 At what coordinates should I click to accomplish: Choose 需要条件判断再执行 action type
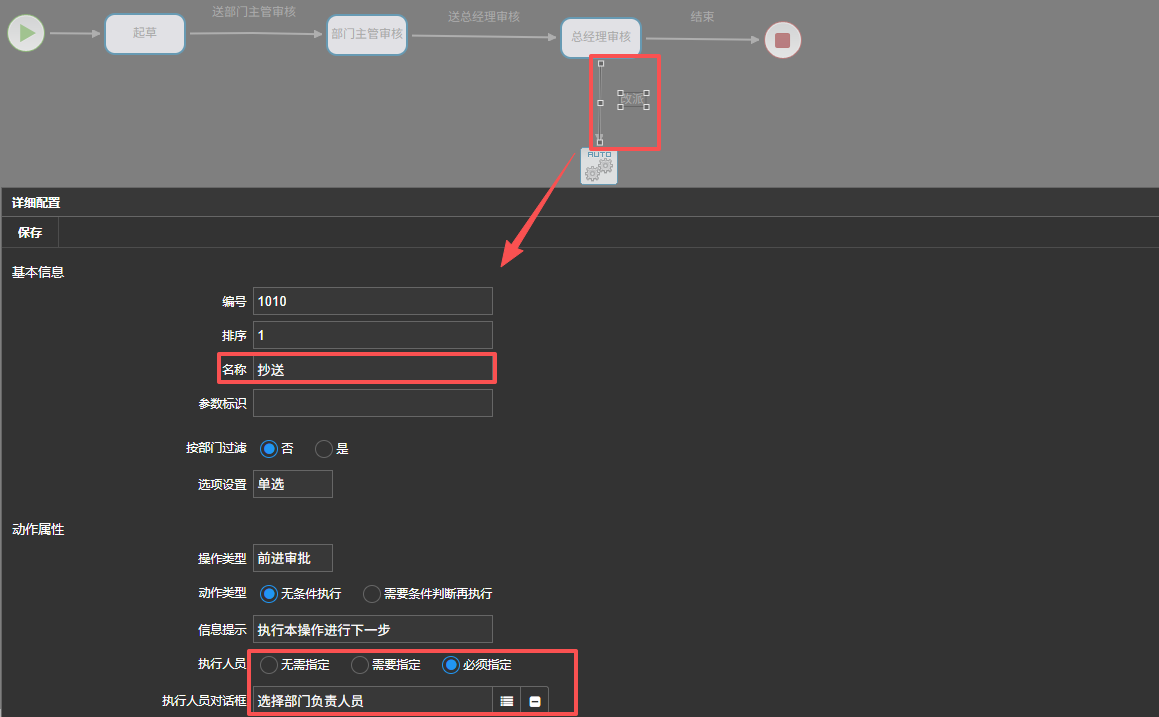372,594
